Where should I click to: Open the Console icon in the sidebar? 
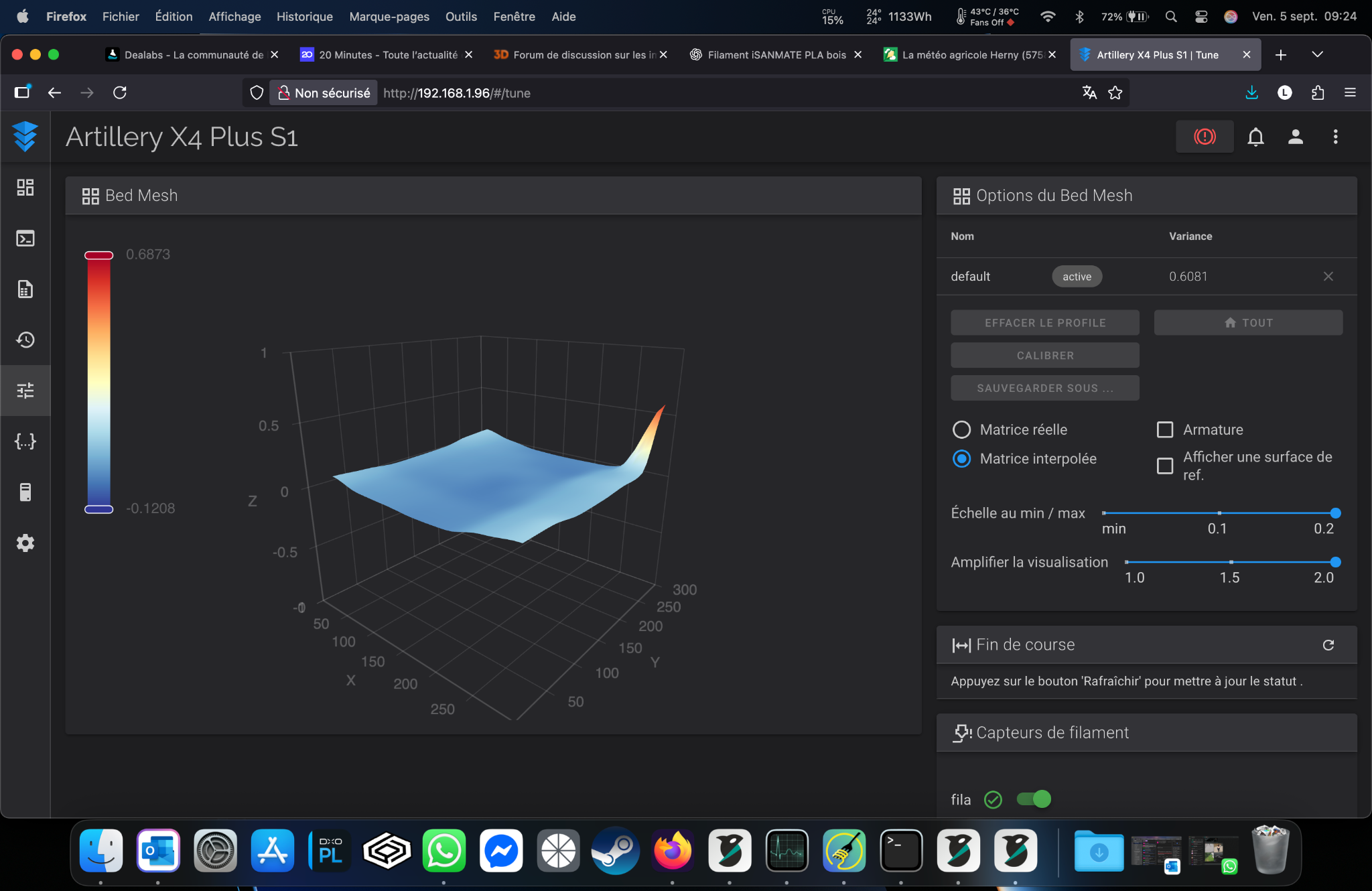click(x=25, y=238)
